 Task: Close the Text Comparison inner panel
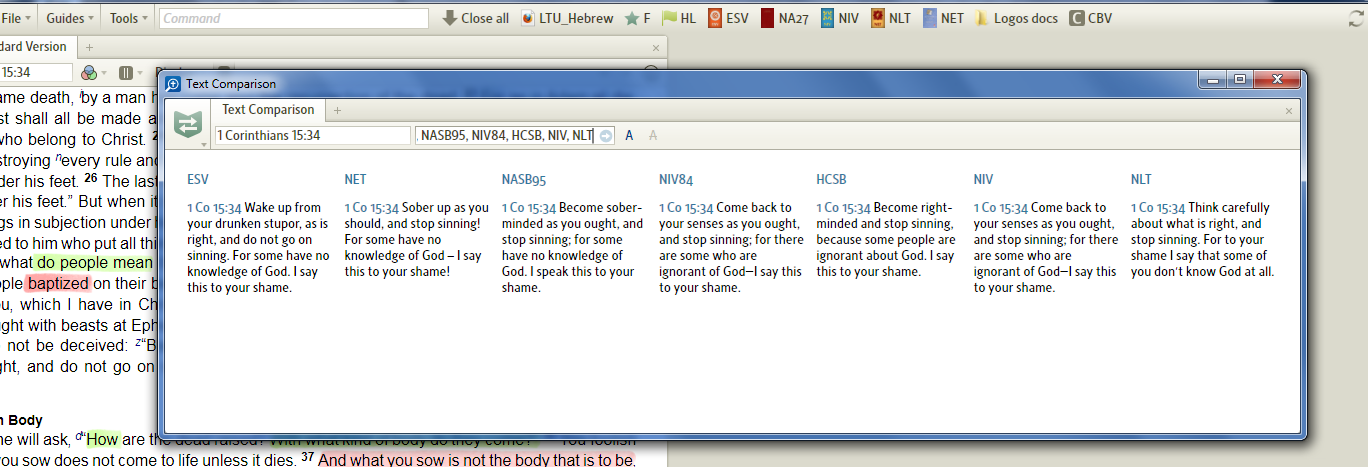(1288, 111)
